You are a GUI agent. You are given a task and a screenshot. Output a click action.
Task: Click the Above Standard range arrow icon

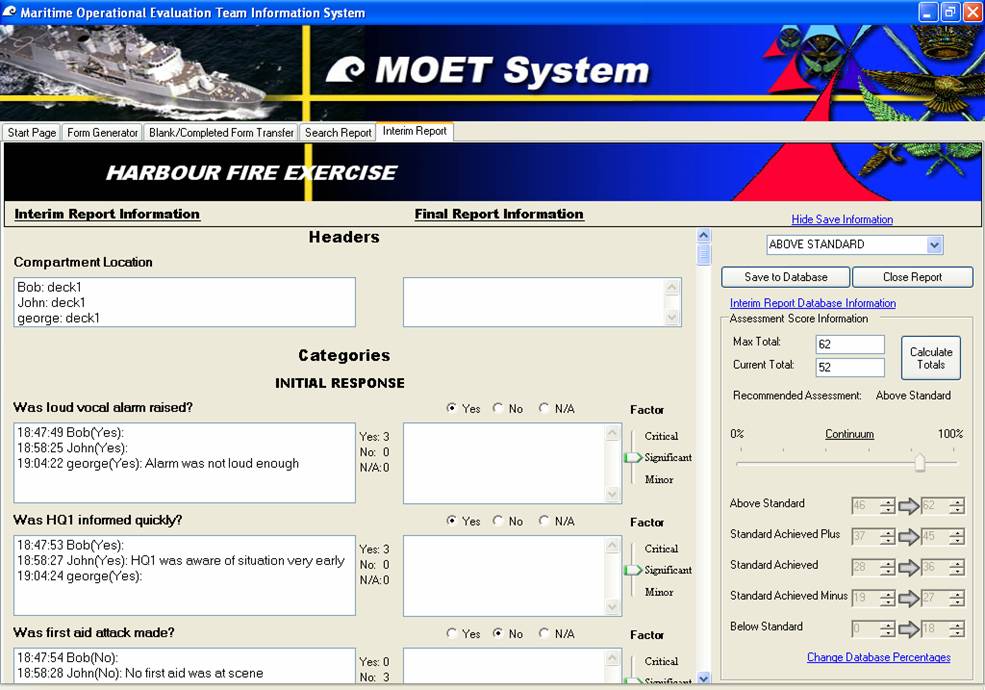click(x=908, y=507)
